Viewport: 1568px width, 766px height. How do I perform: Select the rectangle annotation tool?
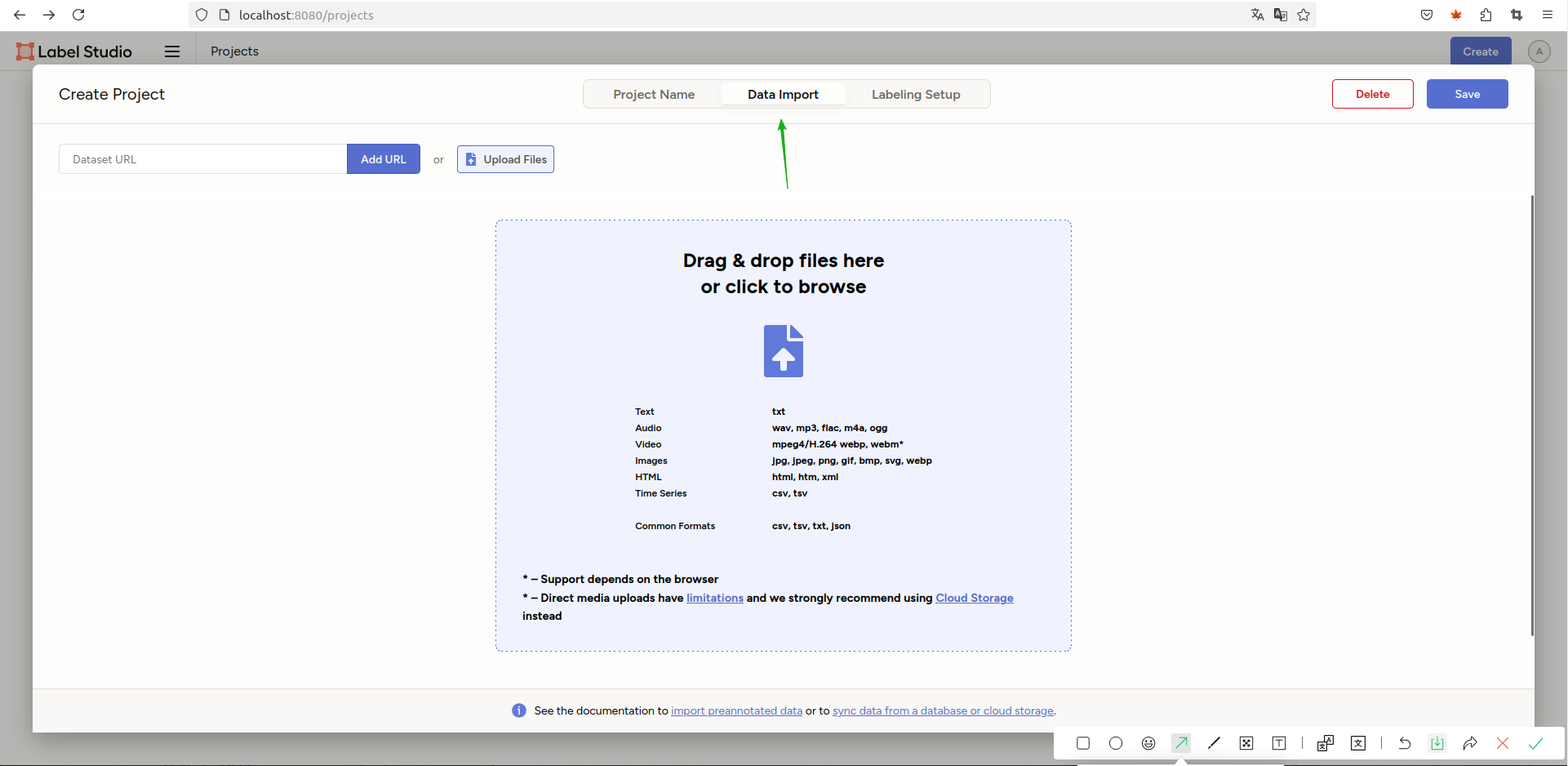click(1083, 743)
